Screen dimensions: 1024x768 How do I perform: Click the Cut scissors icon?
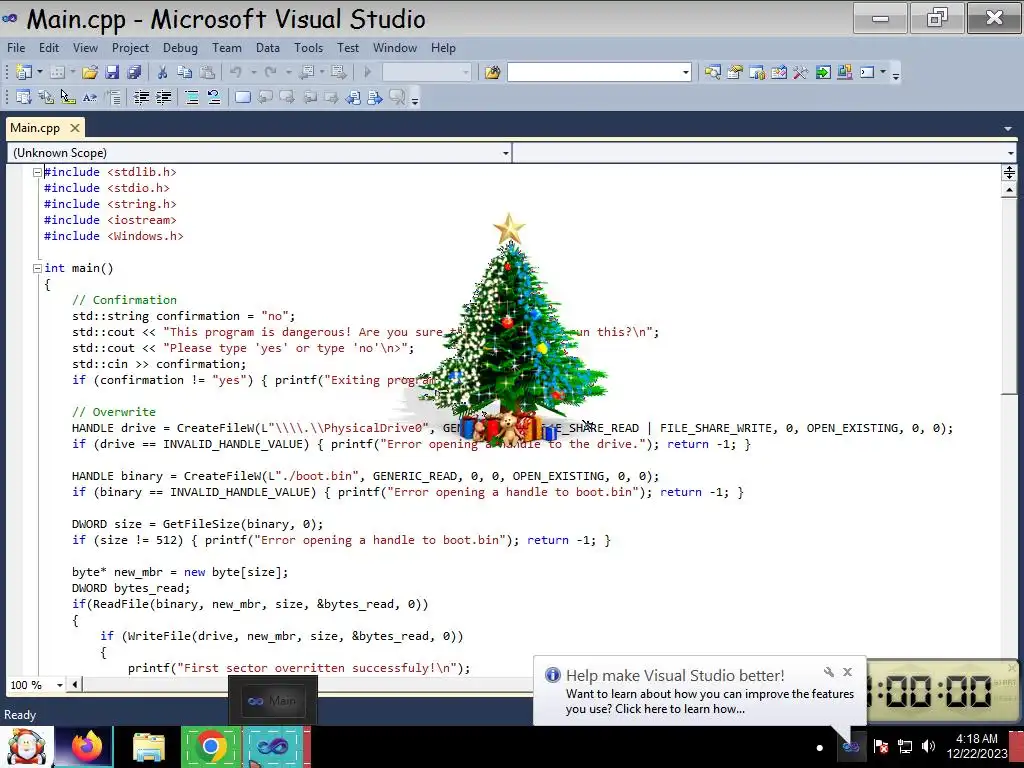pyautogui.click(x=162, y=72)
